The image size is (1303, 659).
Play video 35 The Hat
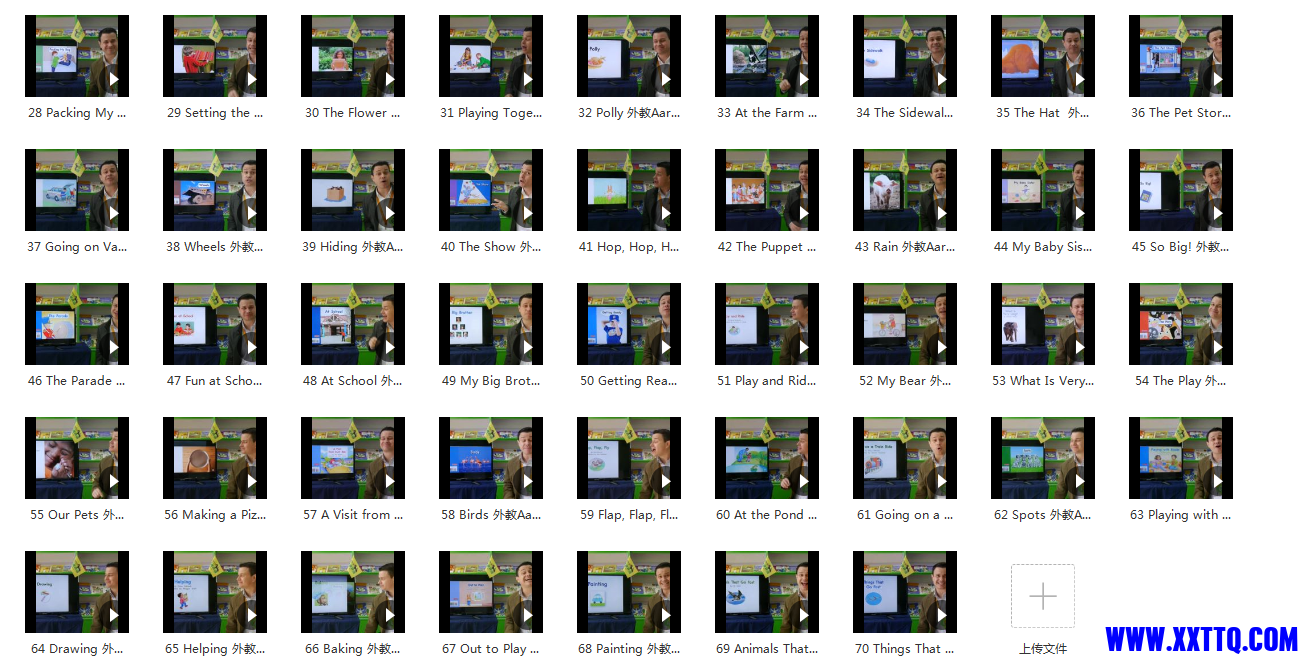(1043, 56)
